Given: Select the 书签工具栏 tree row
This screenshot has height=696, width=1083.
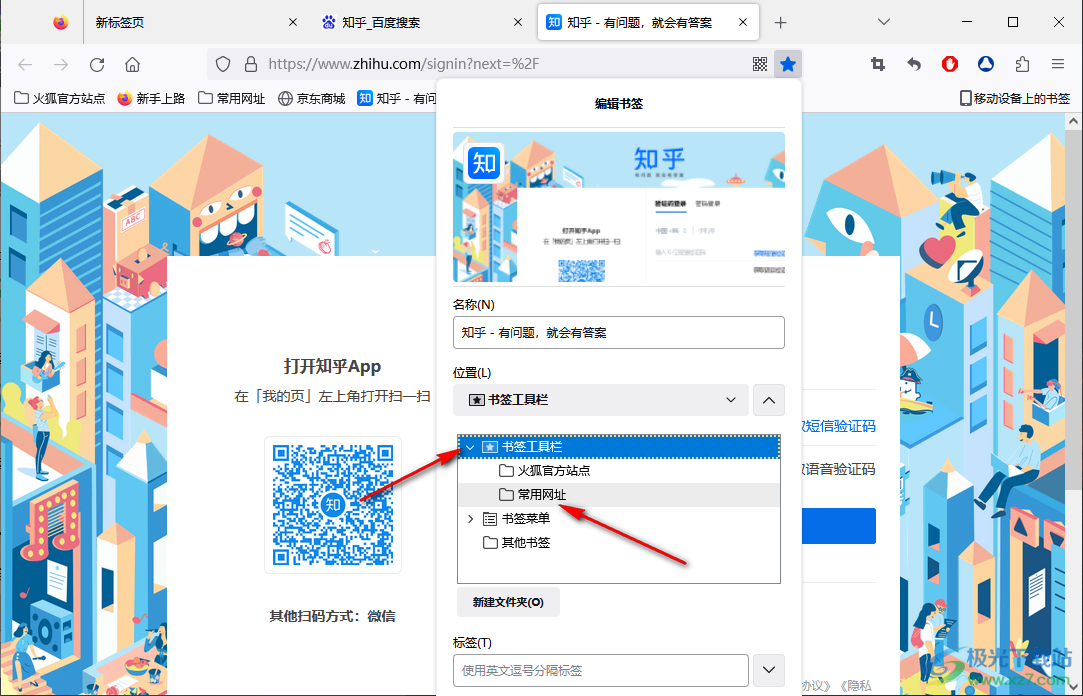Looking at the screenshot, I should point(619,447).
